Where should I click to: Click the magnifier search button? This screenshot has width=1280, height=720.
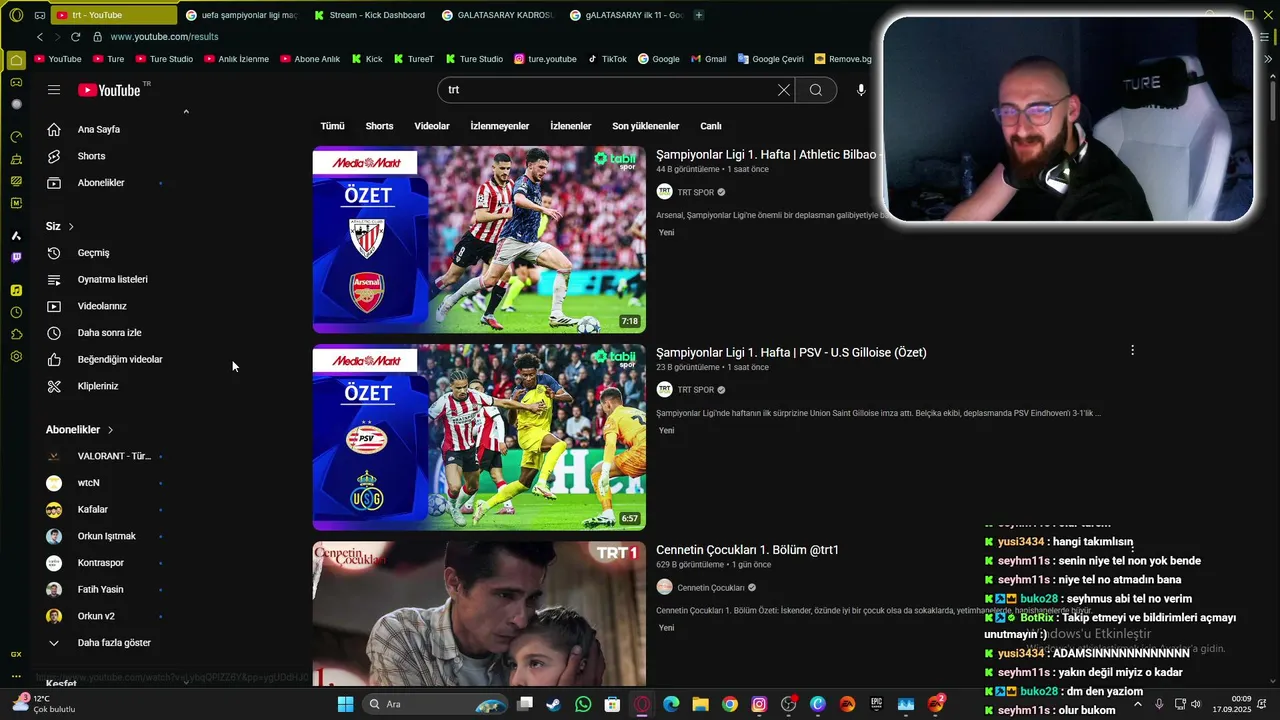click(816, 90)
